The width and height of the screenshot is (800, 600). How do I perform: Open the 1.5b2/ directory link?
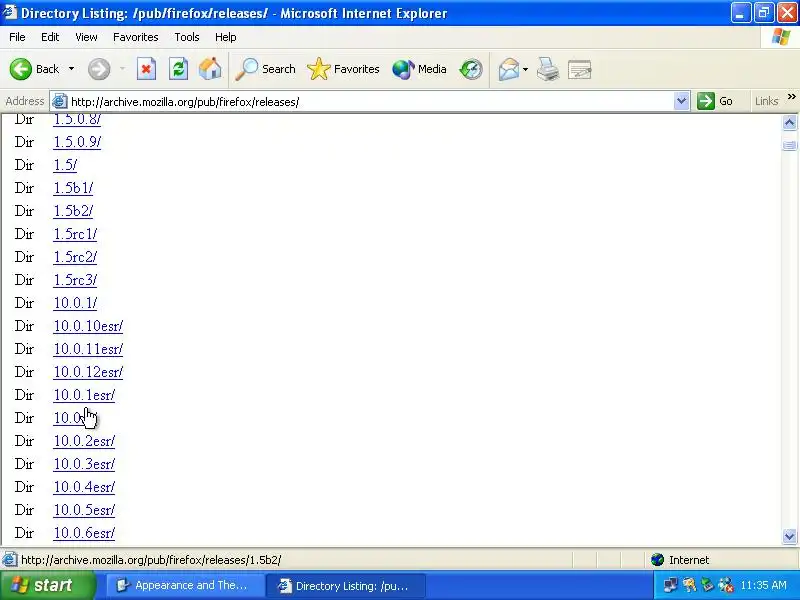click(x=73, y=211)
